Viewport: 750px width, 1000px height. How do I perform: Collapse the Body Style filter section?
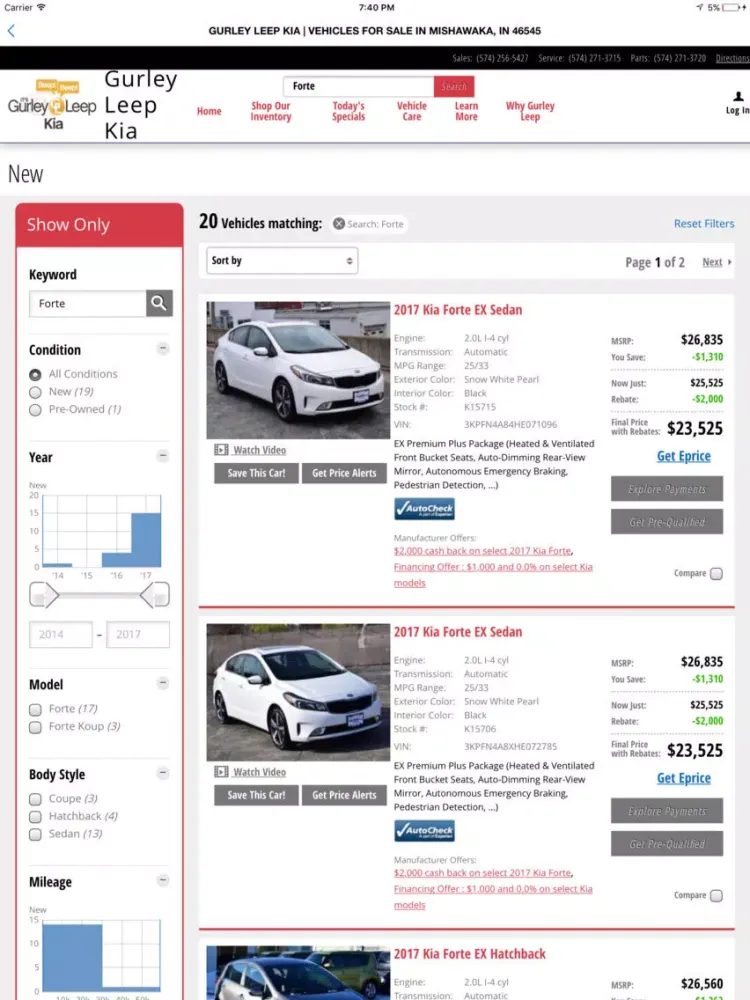point(163,773)
